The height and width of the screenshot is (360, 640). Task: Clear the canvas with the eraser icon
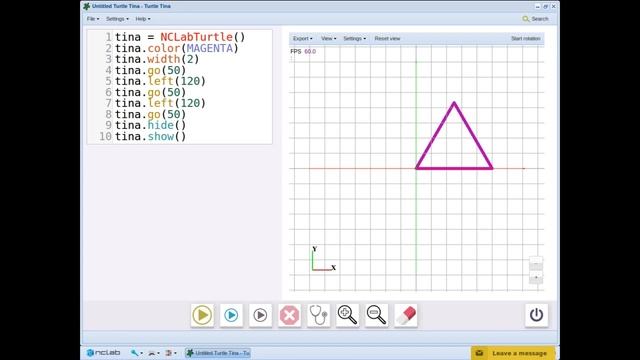pos(406,315)
